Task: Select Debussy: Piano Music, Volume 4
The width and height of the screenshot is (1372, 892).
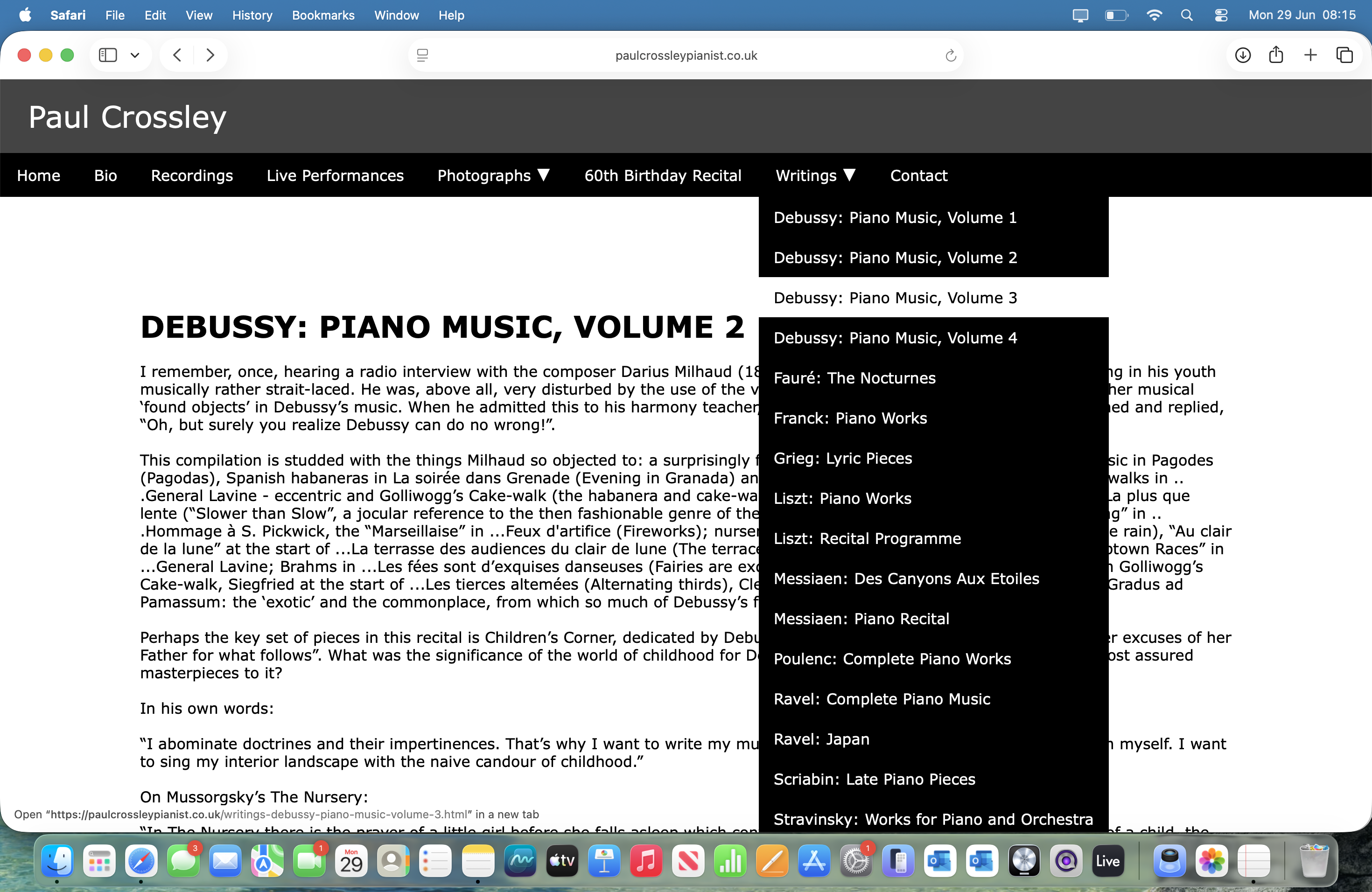Action: click(933, 338)
